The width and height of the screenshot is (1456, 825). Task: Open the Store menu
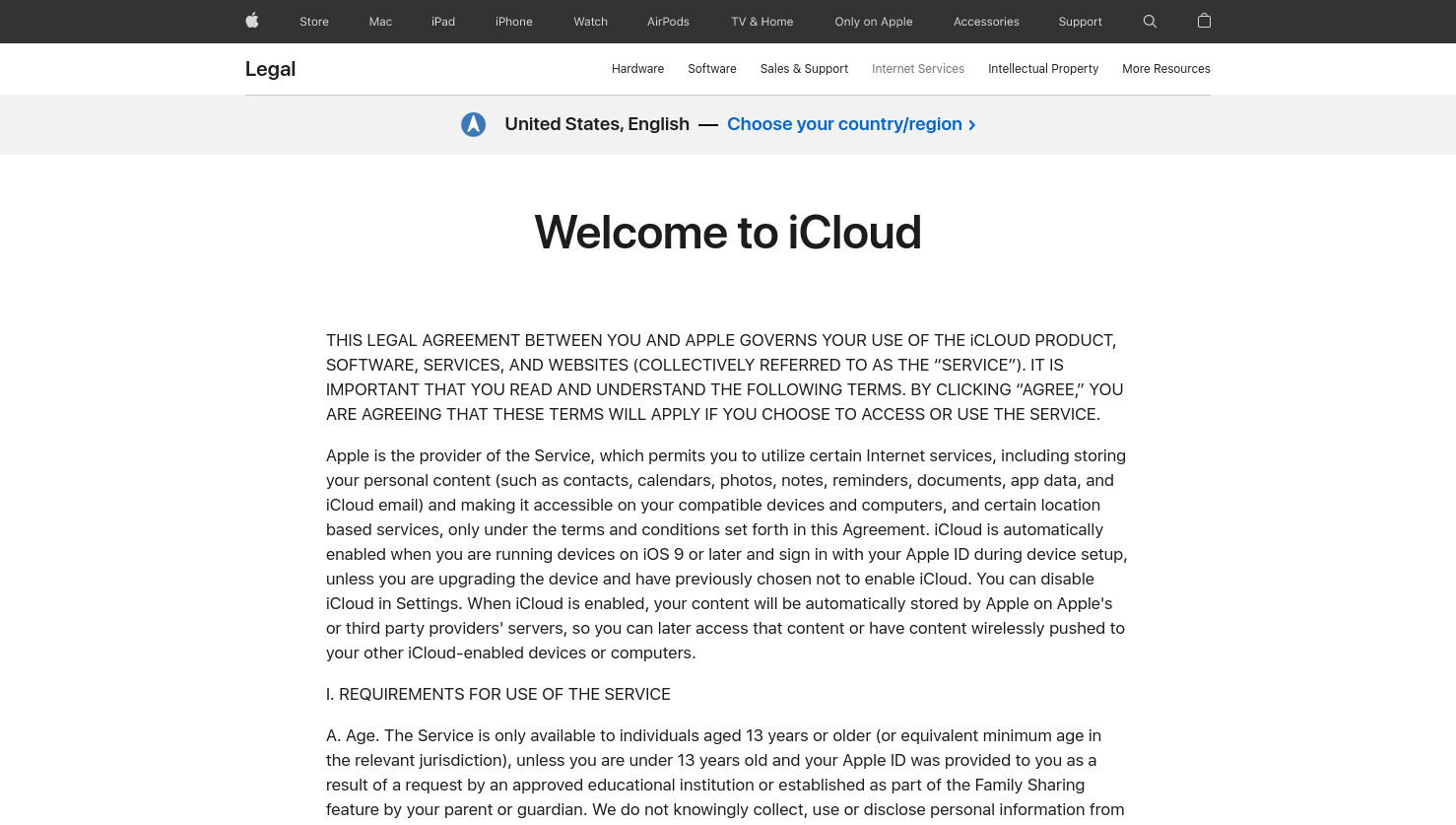click(x=314, y=22)
